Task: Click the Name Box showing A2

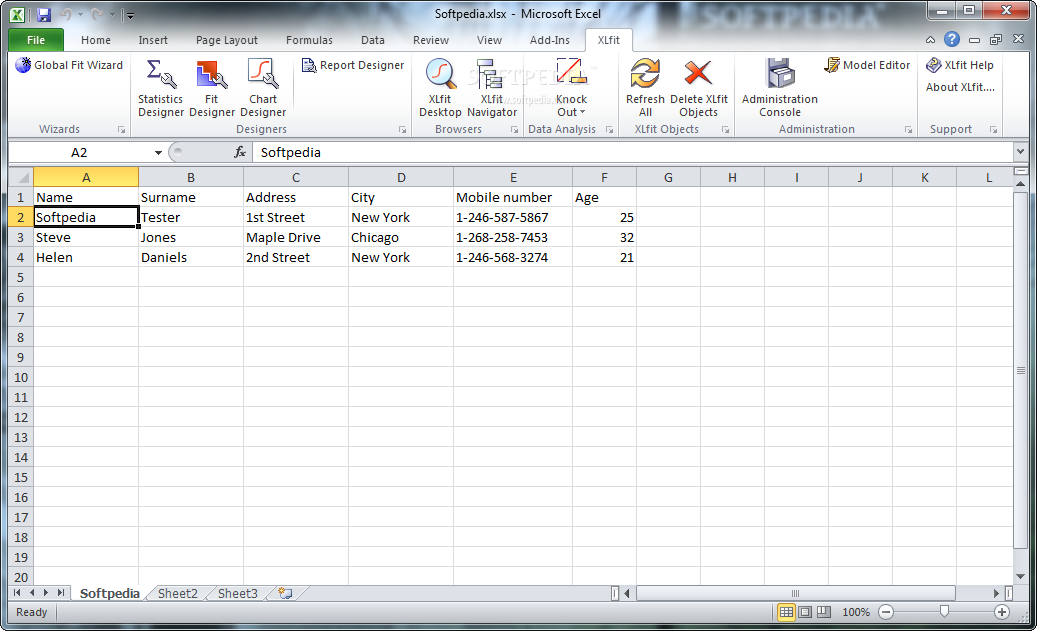Action: (x=79, y=153)
